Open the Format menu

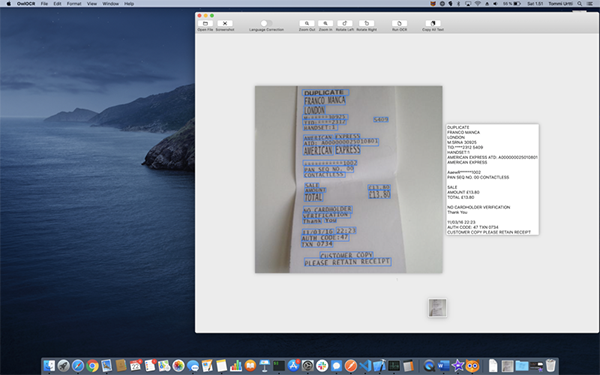[x=74, y=3]
